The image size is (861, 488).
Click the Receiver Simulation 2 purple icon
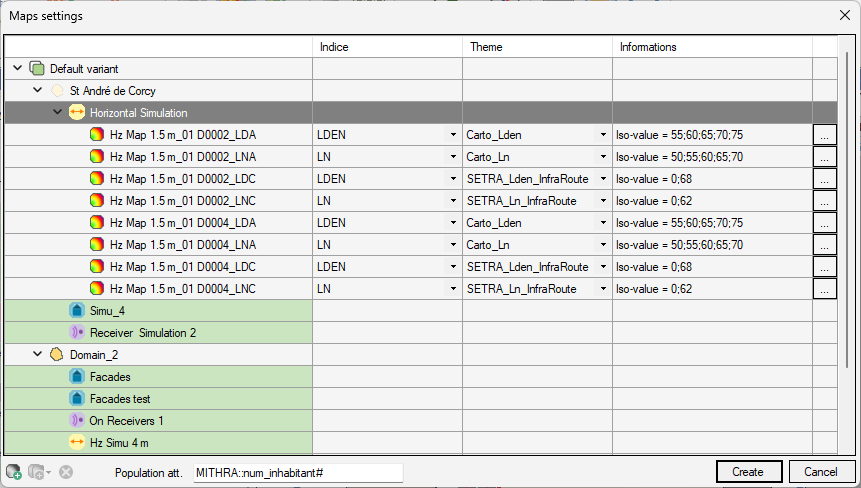click(77, 332)
